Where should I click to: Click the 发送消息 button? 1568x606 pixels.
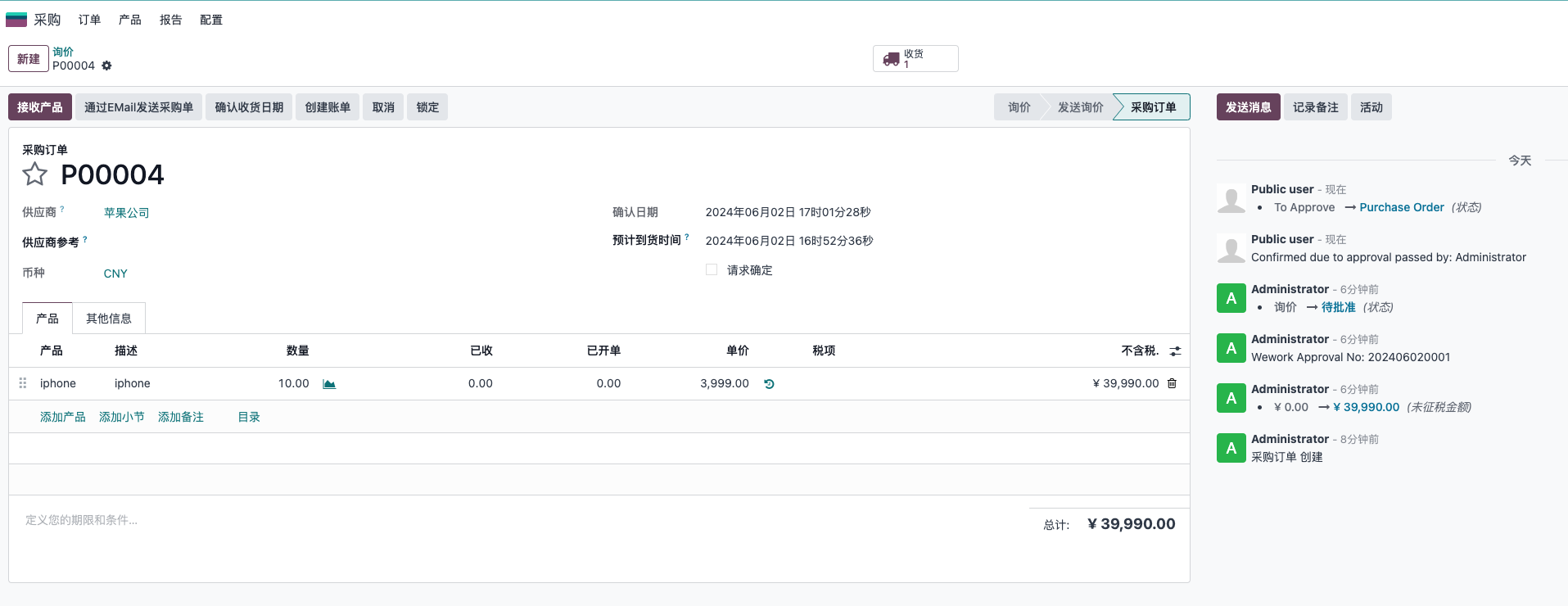[x=1249, y=107]
